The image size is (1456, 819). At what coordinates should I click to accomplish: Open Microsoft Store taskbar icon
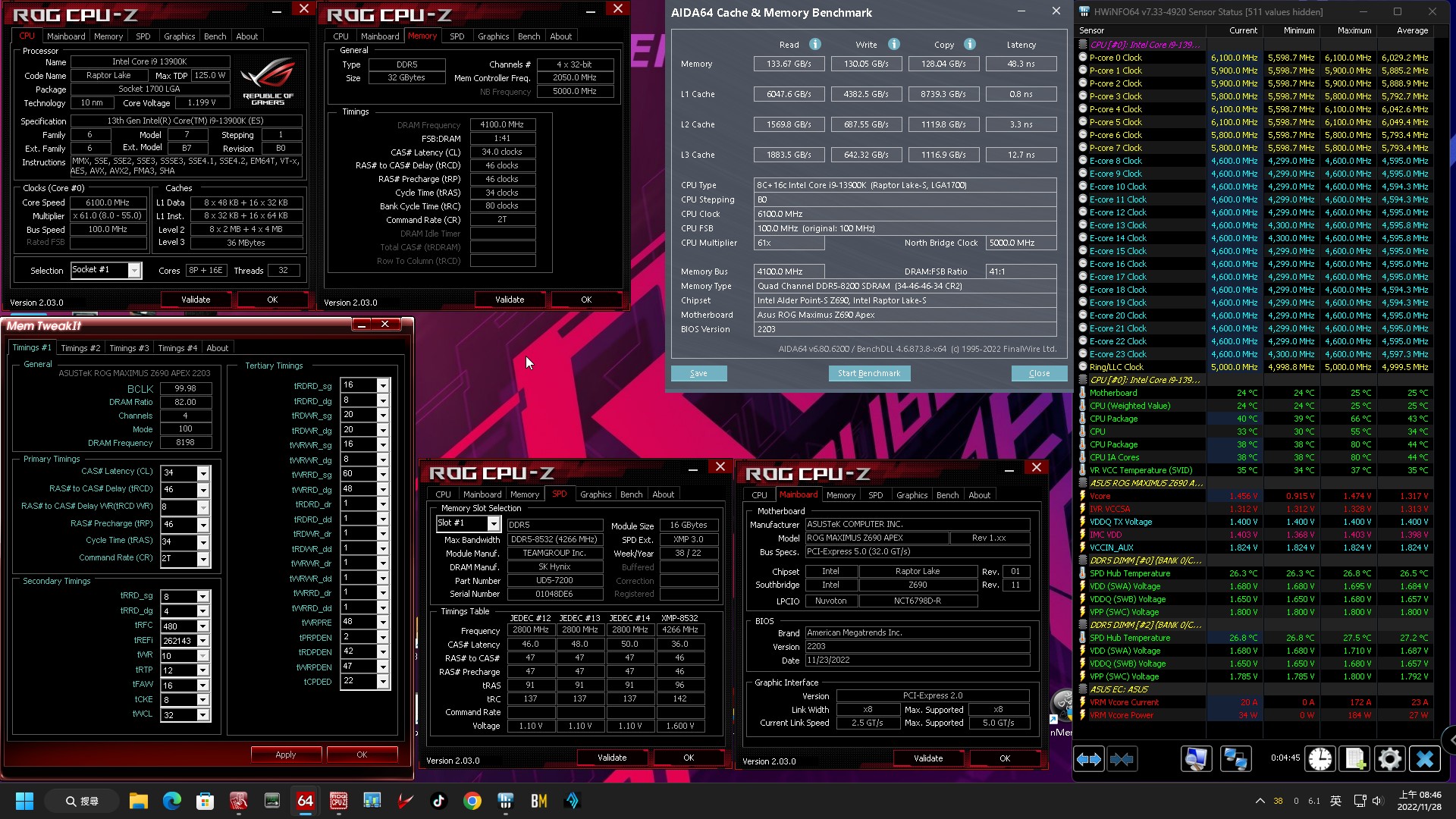(x=205, y=801)
